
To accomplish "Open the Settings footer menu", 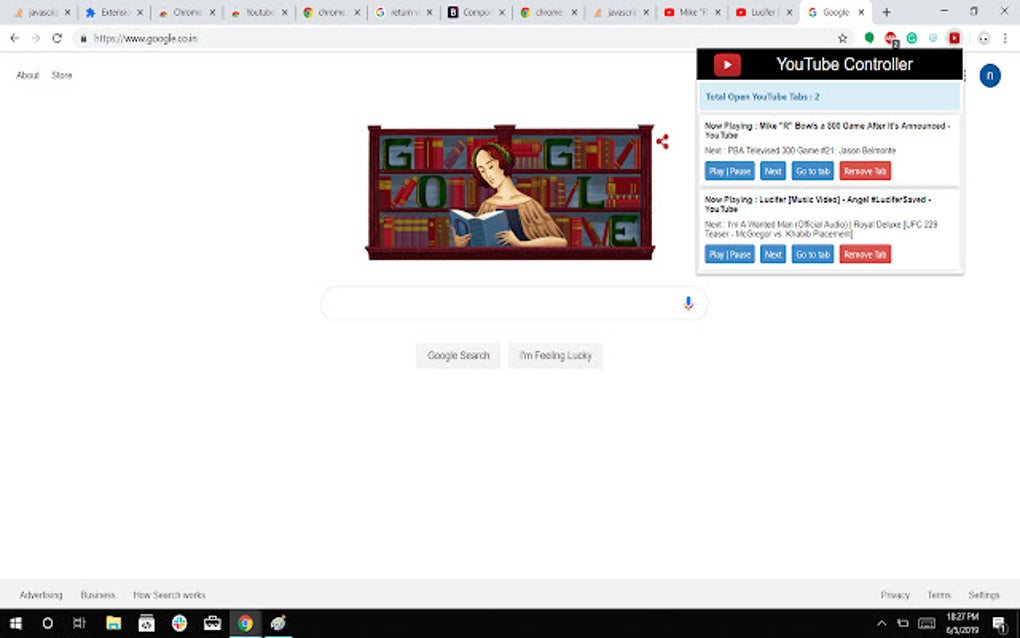I will [984, 595].
